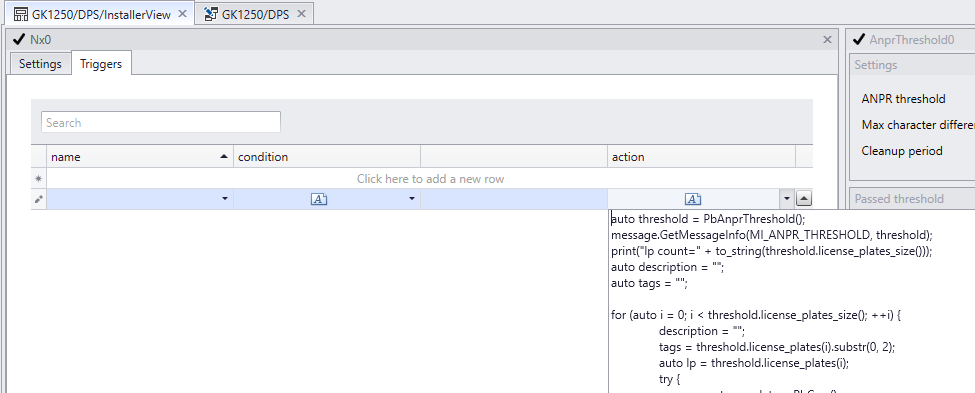
Task: Click the InstallerView tab icon
Action: point(21,14)
